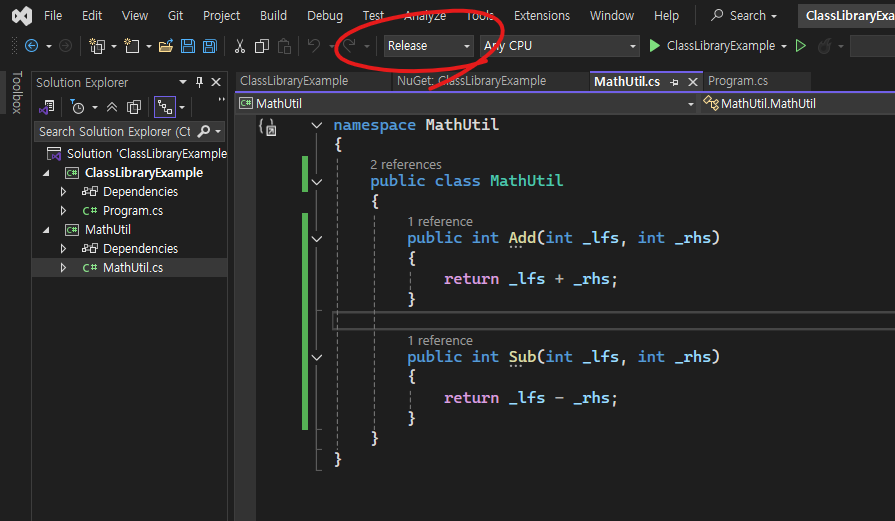Click the Show All Files icon
This screenshot has width=895, height=521.
click(134, 107)
